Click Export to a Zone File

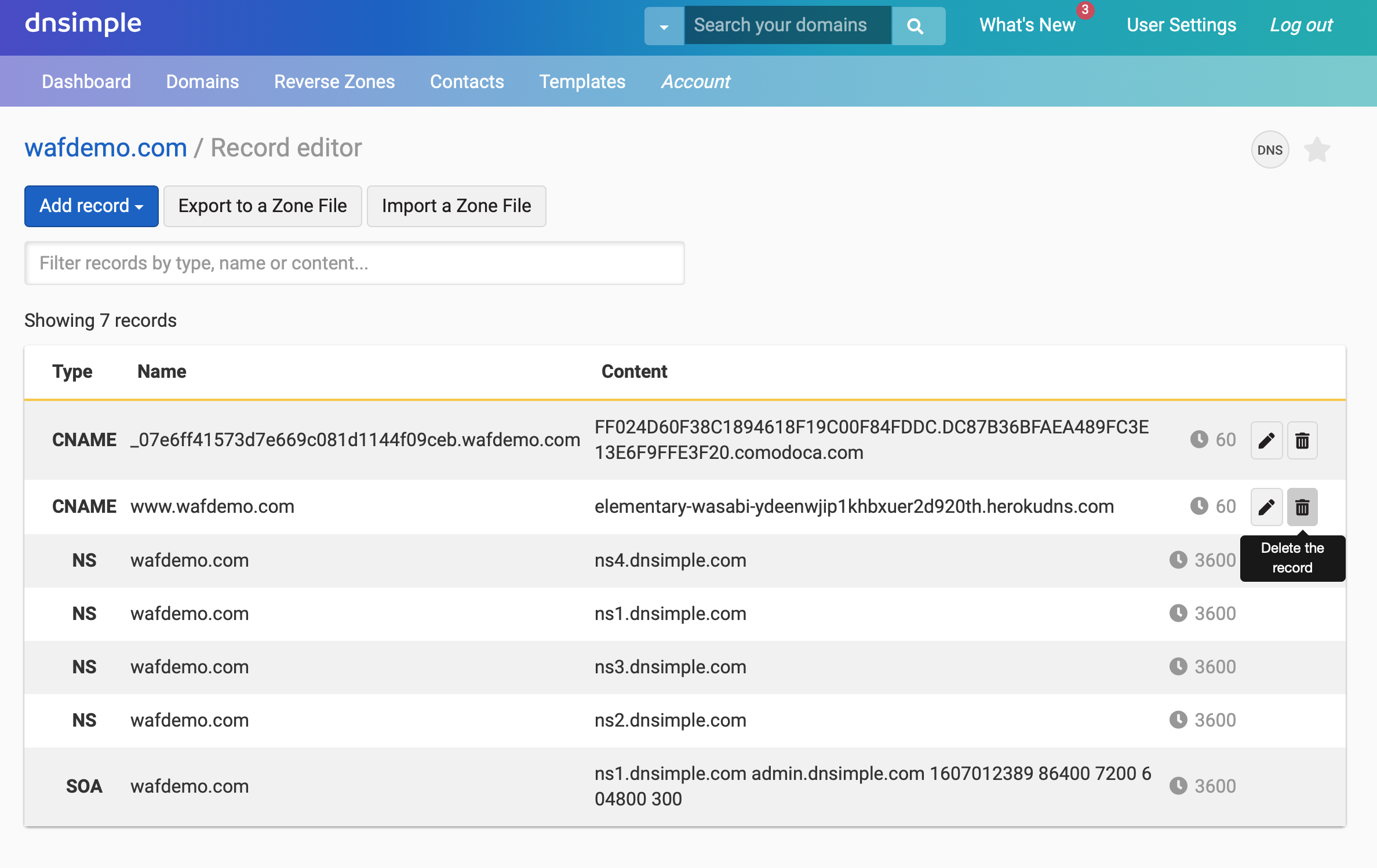[263, 206]
